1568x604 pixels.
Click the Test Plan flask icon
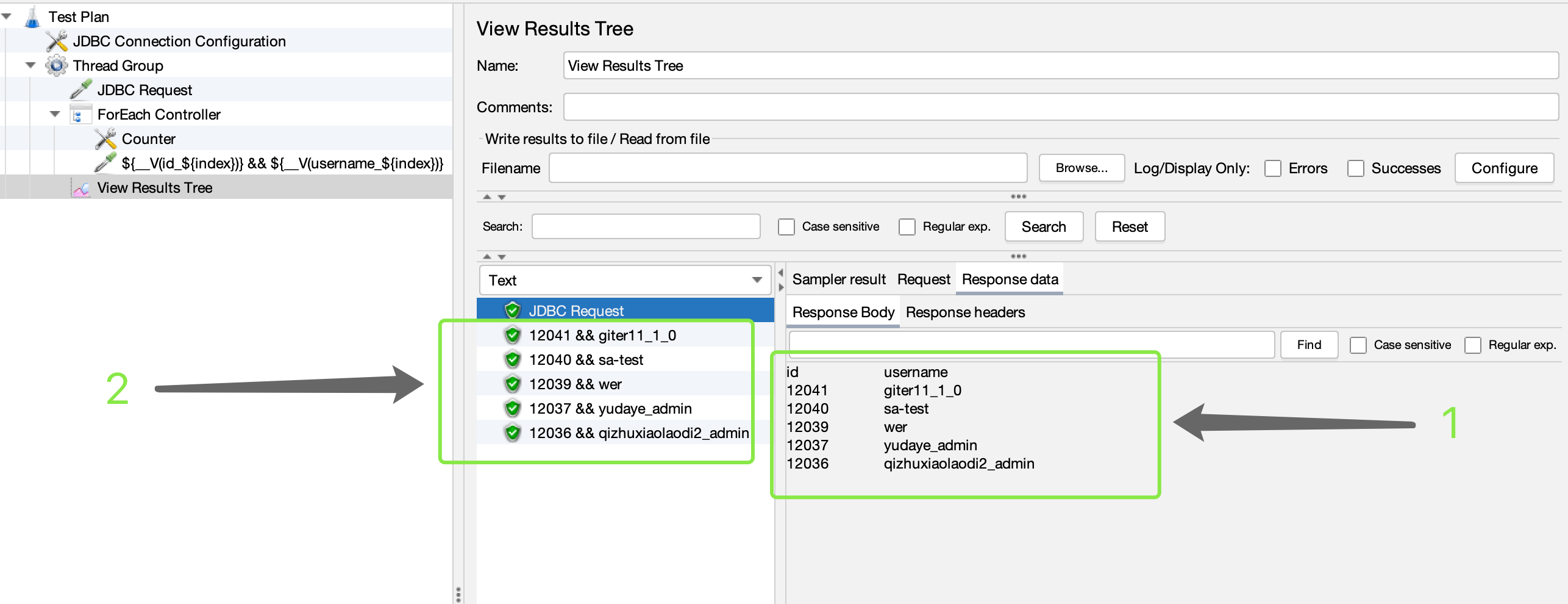[x=32, y=17]
